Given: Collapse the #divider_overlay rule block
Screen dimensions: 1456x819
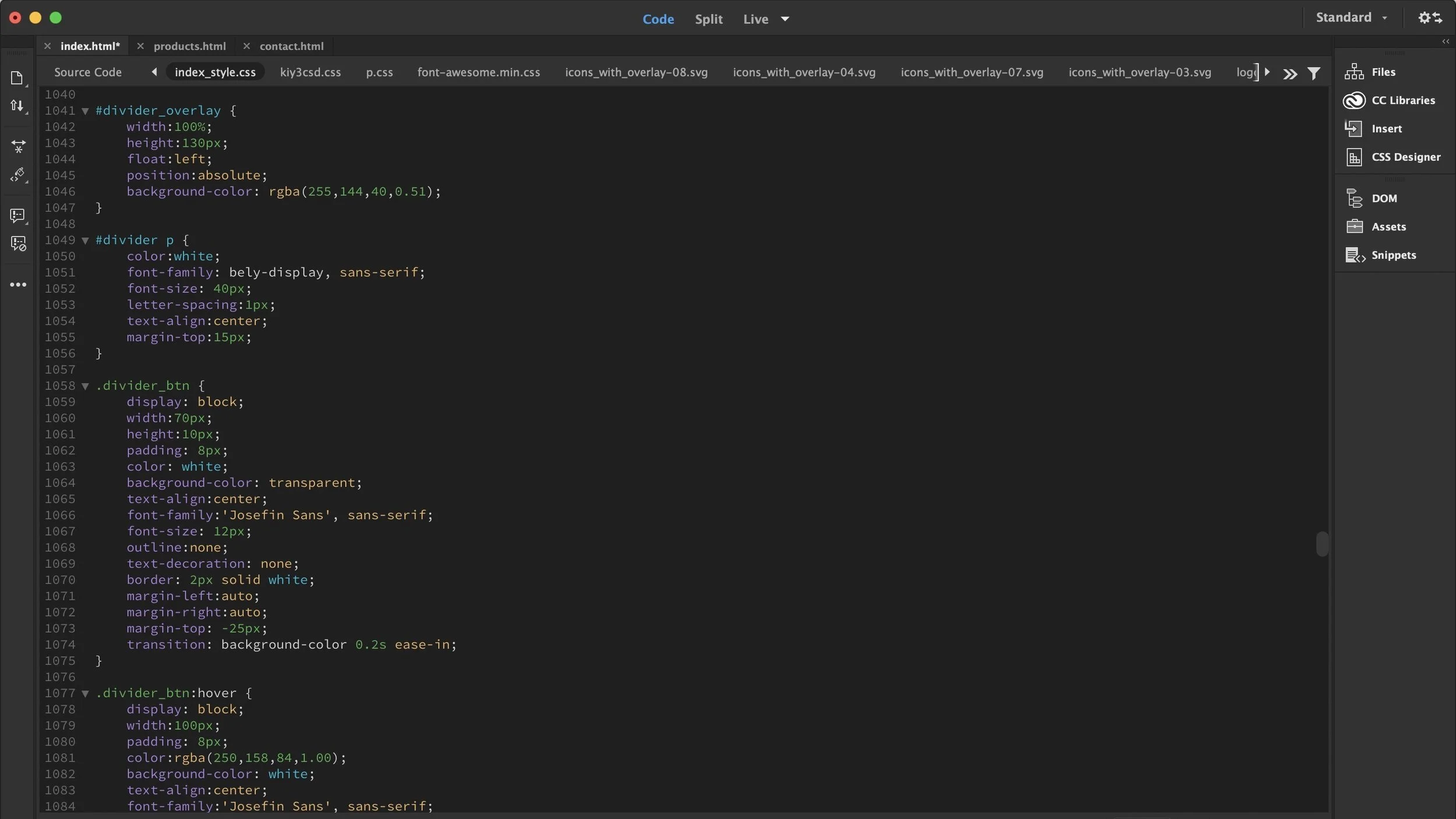Looking at the screenshot, I should (x=85, y=111).
